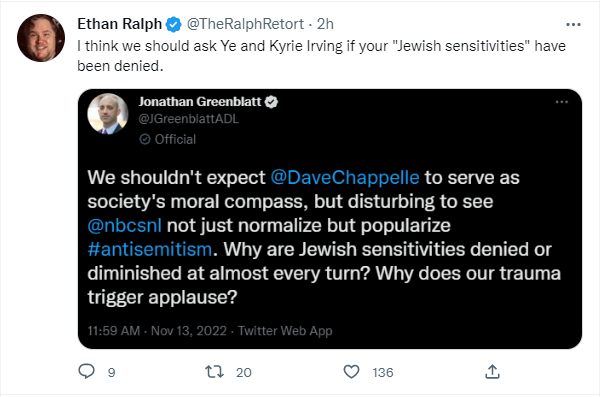Open Ethan Ralph's profile picture
The height and width of the screenshot is (397, 615).
click(x=41, y=38)
